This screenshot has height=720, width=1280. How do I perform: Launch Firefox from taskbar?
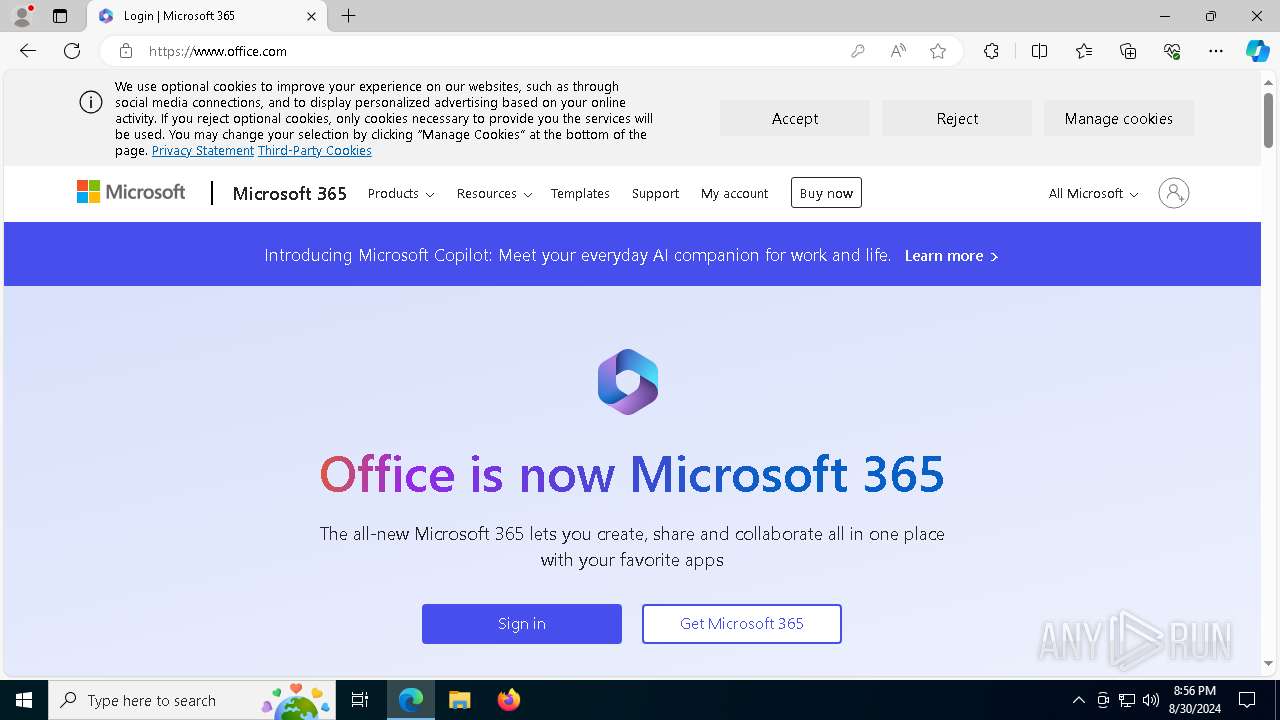[x=508, y=700]
